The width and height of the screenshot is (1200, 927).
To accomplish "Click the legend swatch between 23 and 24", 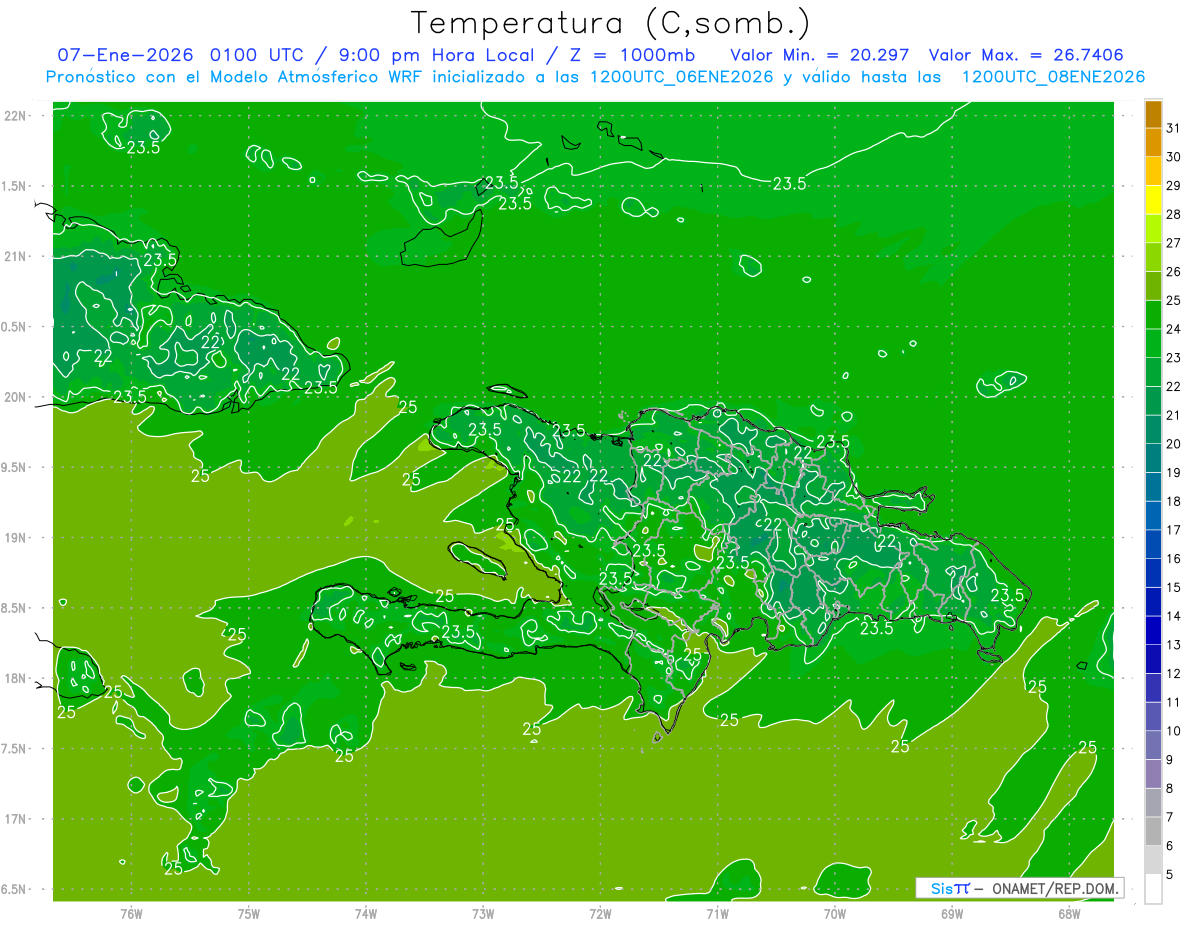I will point(1153,343).
